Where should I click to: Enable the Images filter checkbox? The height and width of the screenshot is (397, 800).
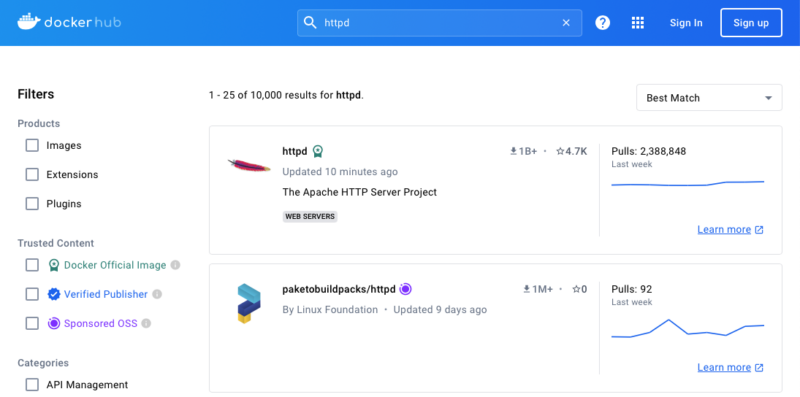pyautogui.click(x=32, y=145)
